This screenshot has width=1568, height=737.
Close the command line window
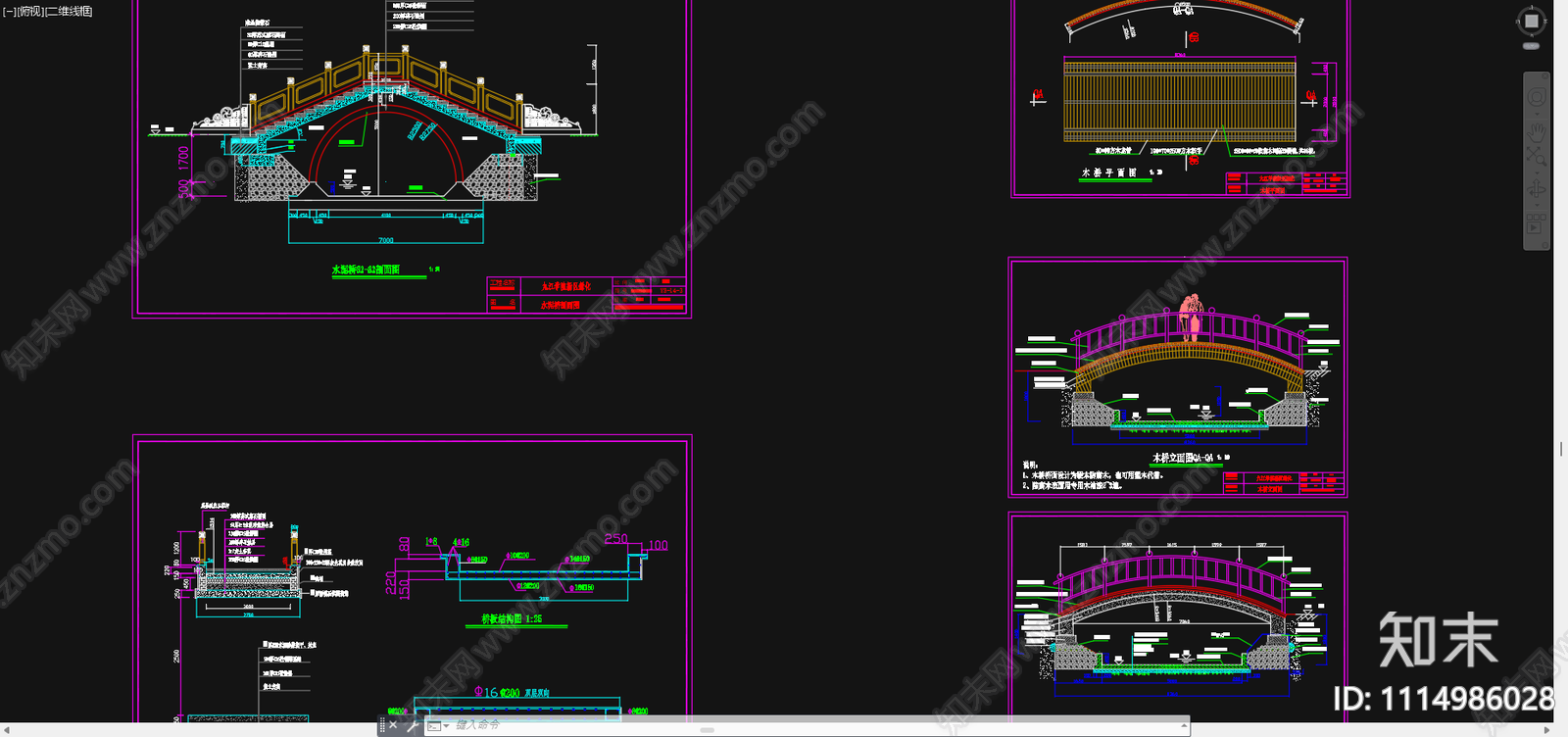[x=393, y=725]
